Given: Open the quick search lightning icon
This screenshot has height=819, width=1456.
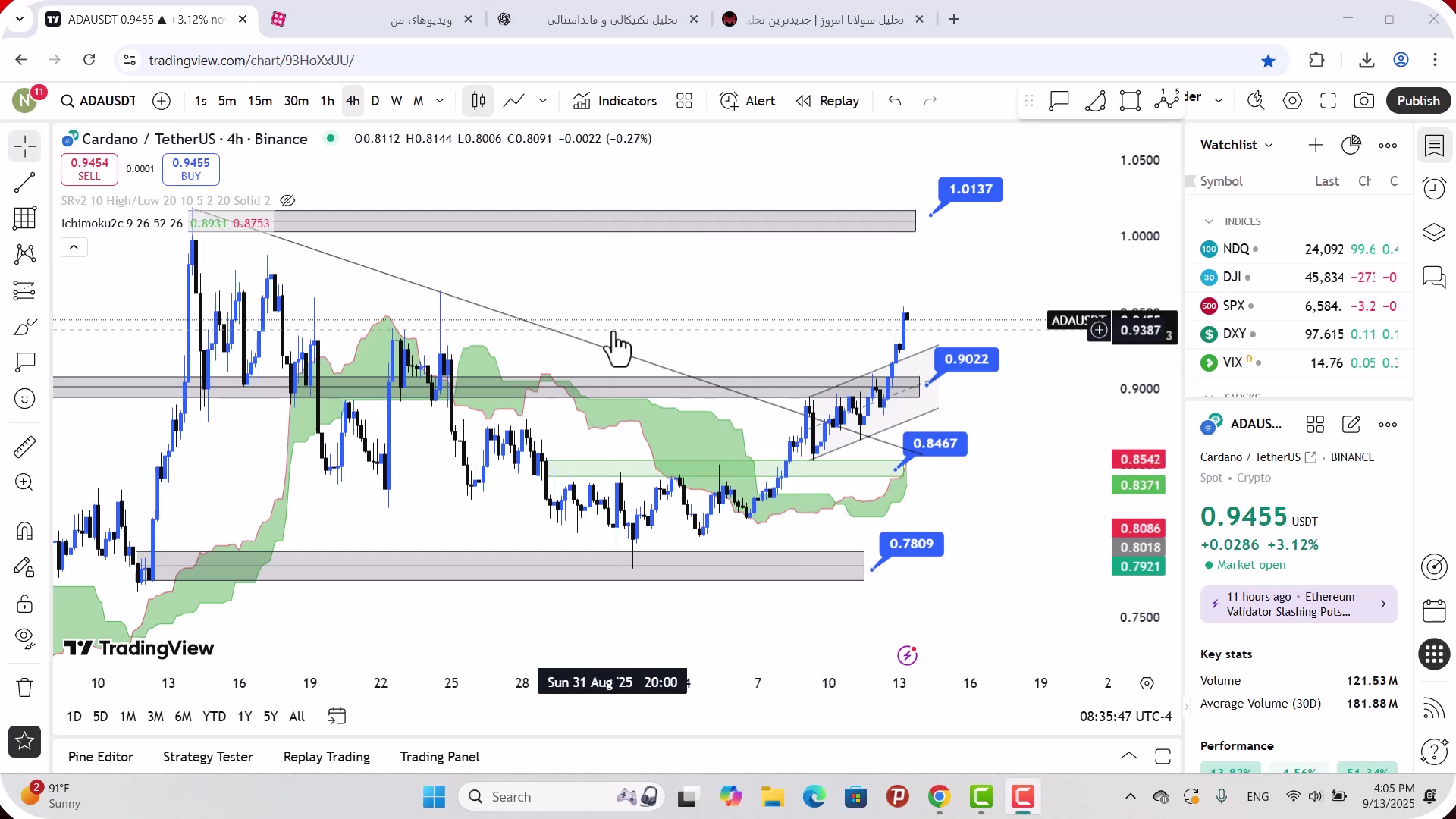Looking at the screenshot, I should click(x=1257, y=101).
